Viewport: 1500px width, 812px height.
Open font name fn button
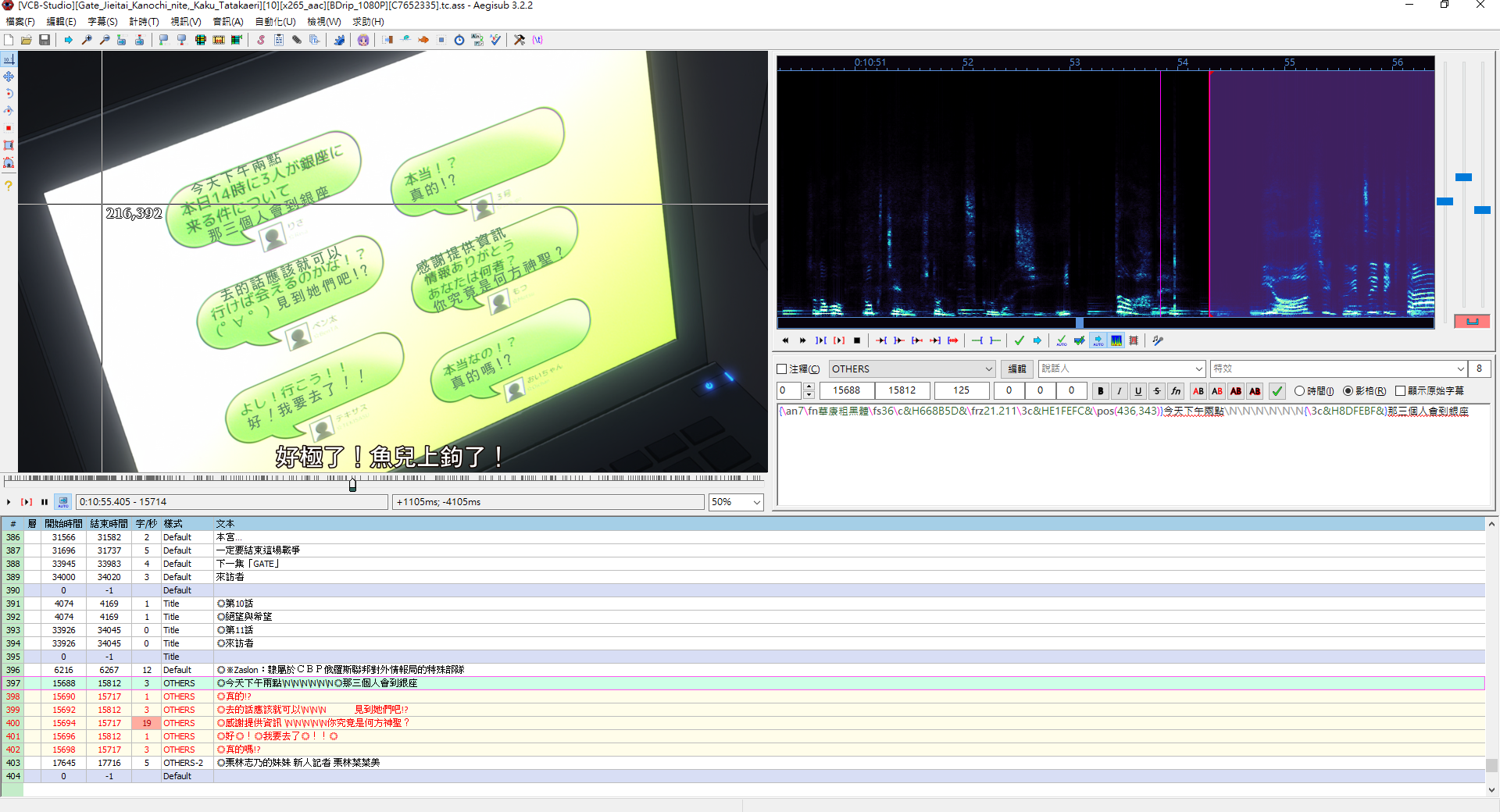[1176, 391]
